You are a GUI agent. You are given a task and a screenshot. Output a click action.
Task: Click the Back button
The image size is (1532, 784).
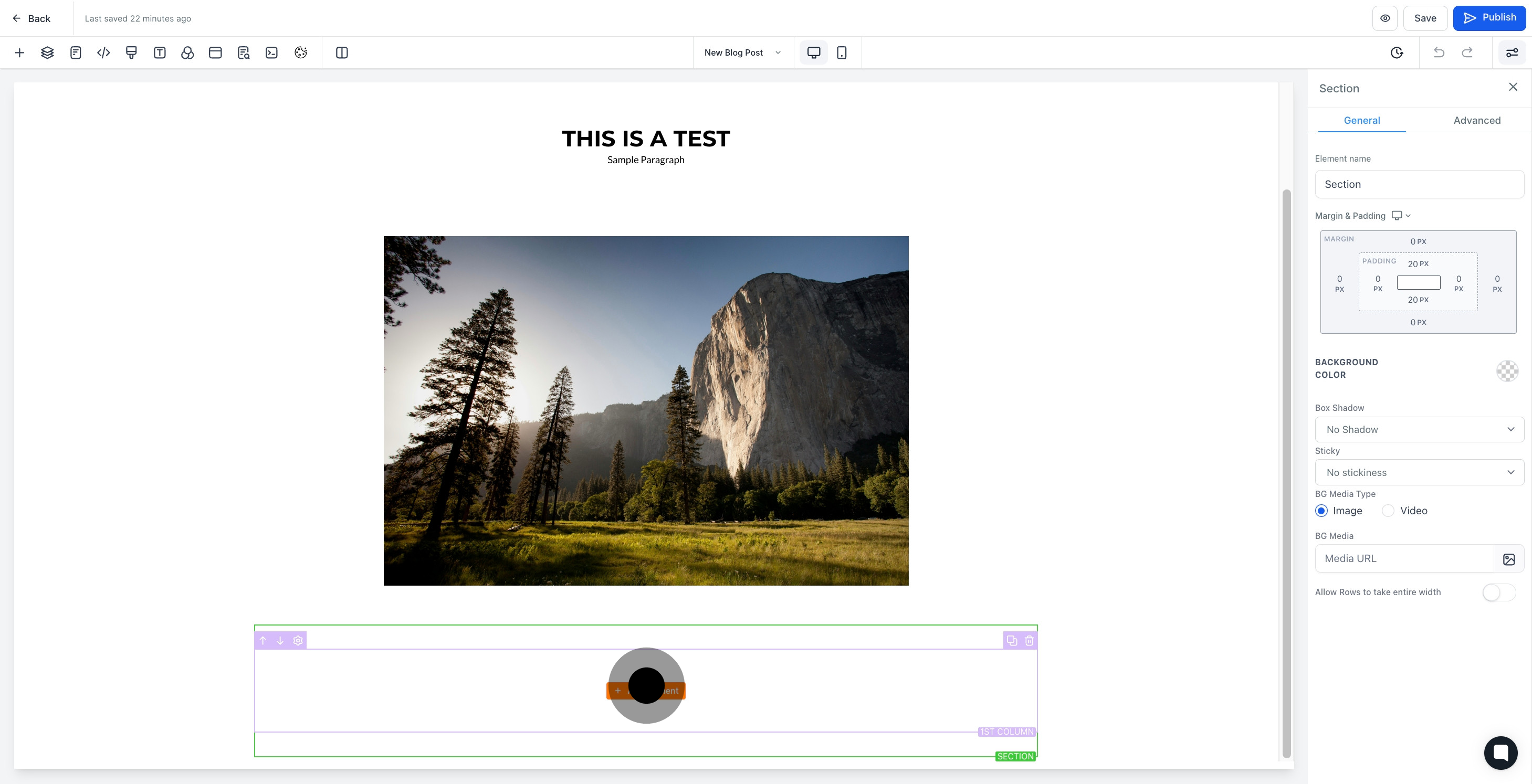(x=32, y=18)
